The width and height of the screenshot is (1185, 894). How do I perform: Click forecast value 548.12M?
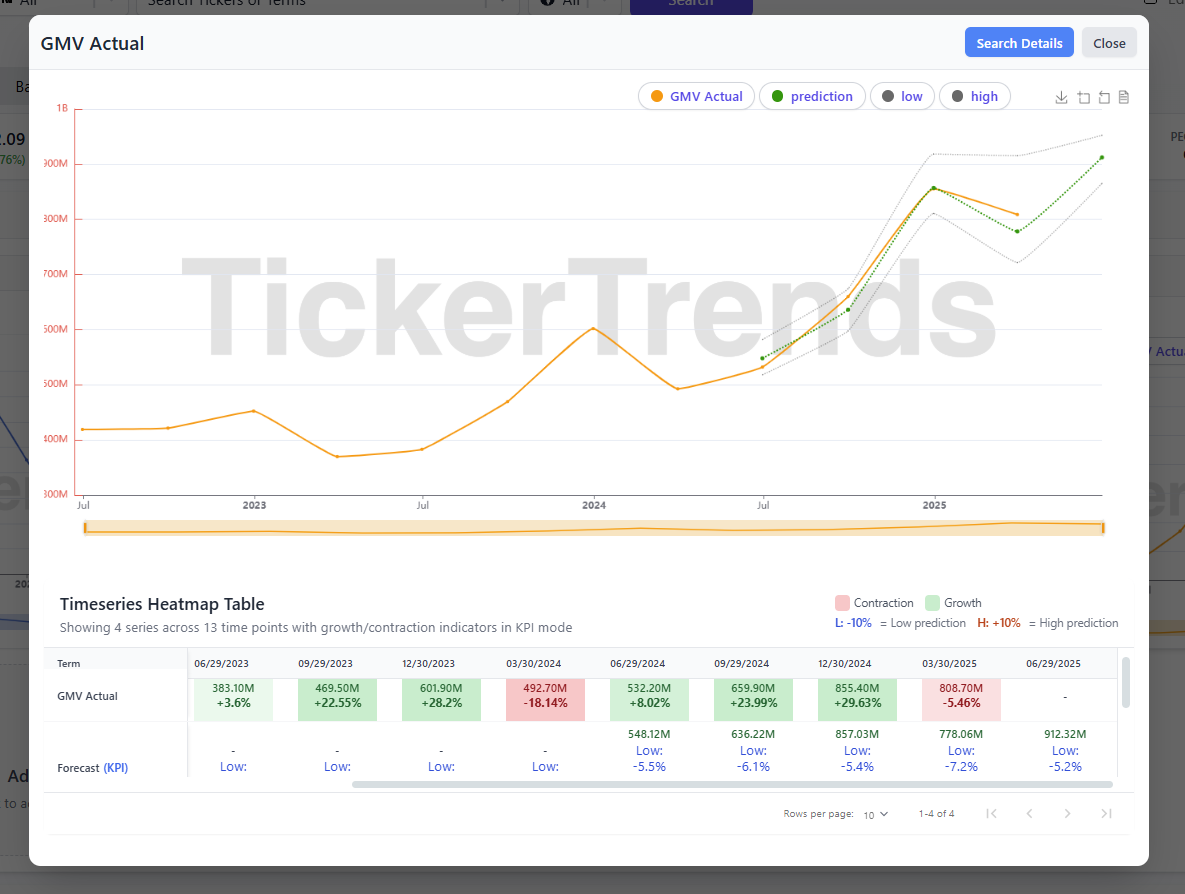point(649,734)
